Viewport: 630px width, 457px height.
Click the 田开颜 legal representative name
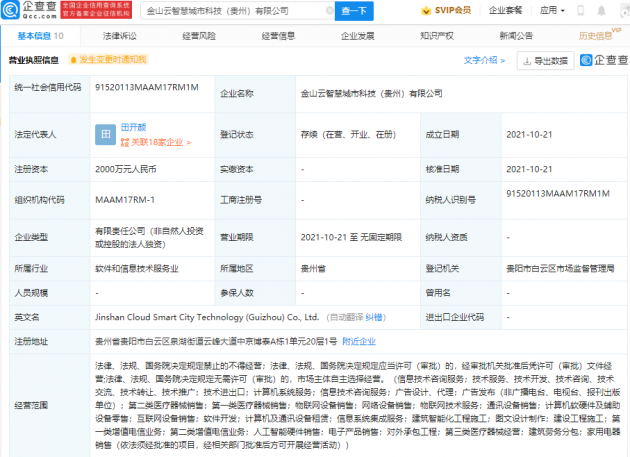coord(133,127)
